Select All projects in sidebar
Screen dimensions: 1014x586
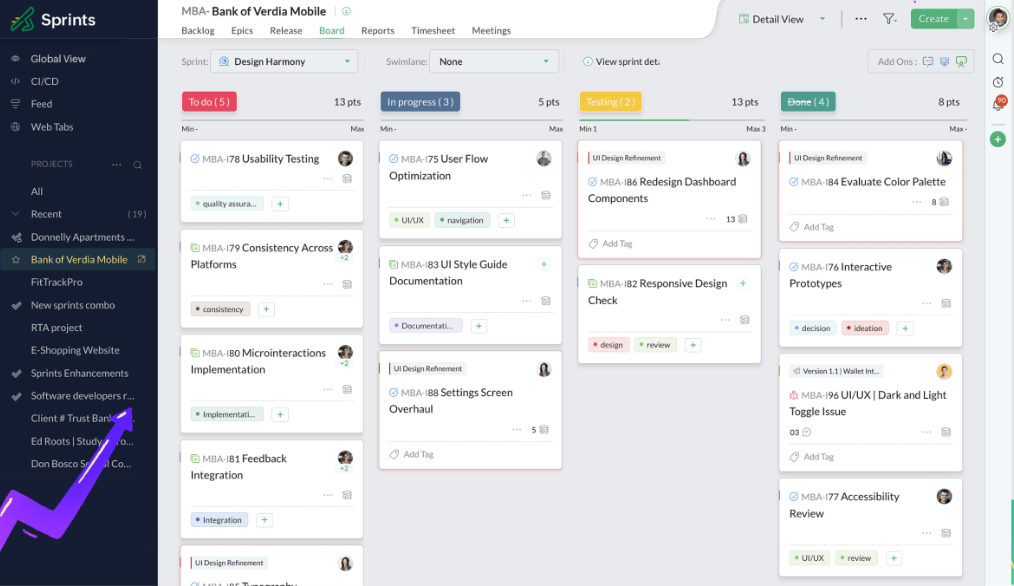37,191
